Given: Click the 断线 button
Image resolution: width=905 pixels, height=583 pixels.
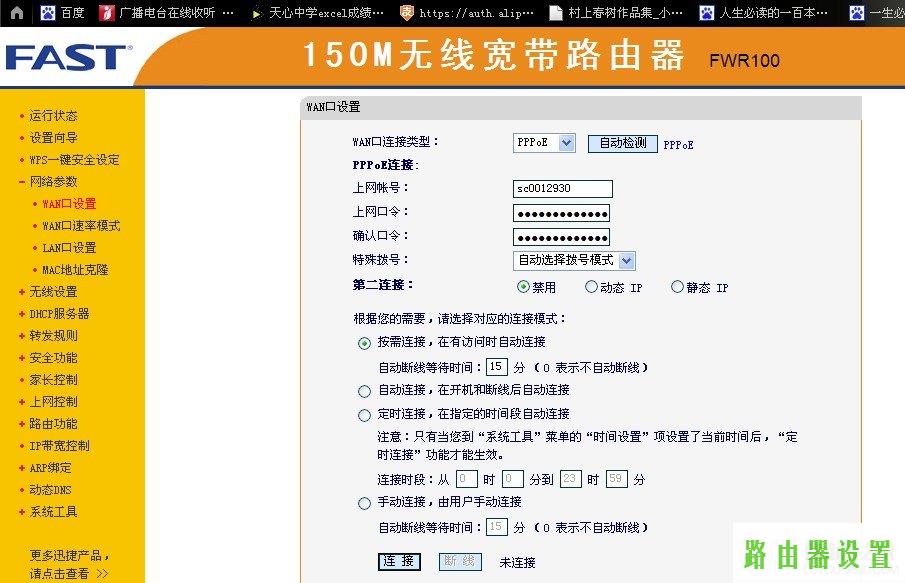Looking at the screenshot, I should tap(460, 562).
